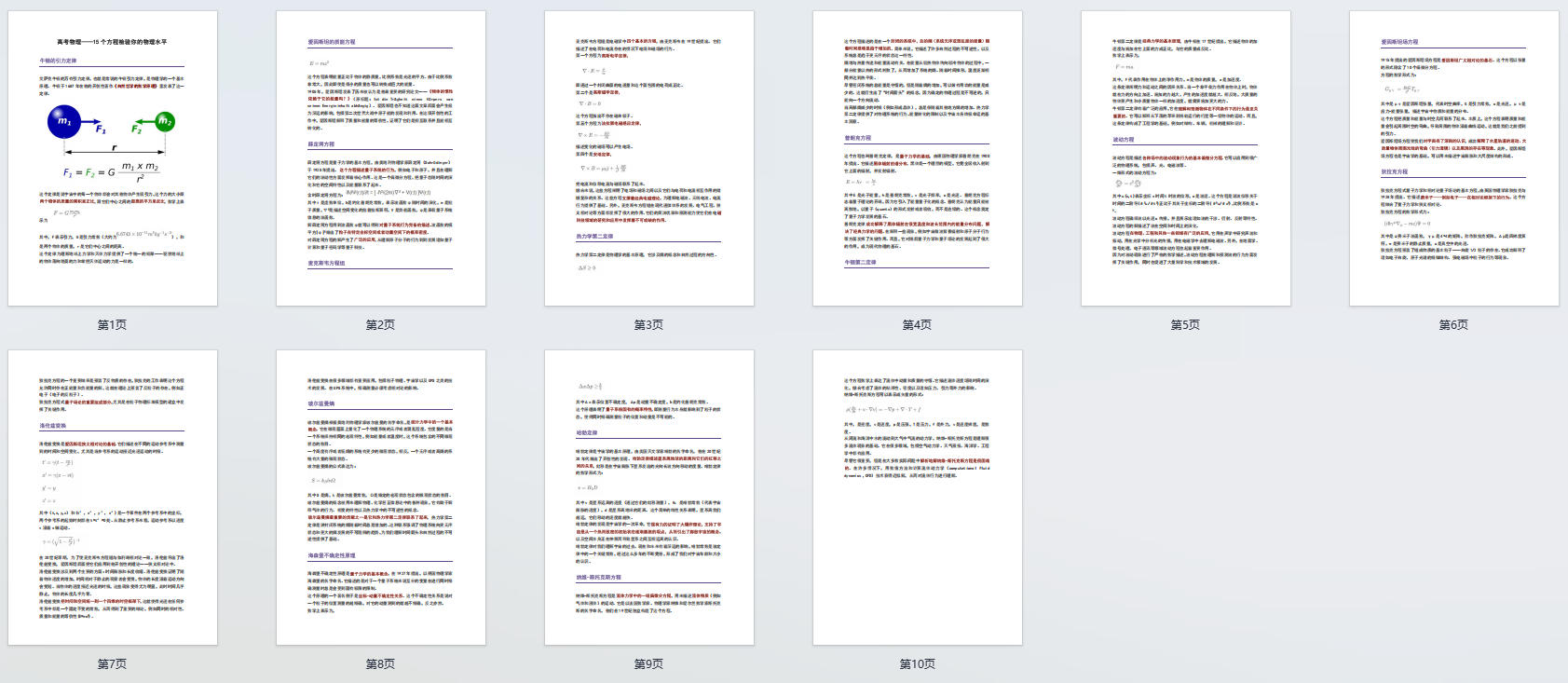Pick the page 8 thumbnail preview
The height and width of the screenshot is (683, 1568).
381,498
